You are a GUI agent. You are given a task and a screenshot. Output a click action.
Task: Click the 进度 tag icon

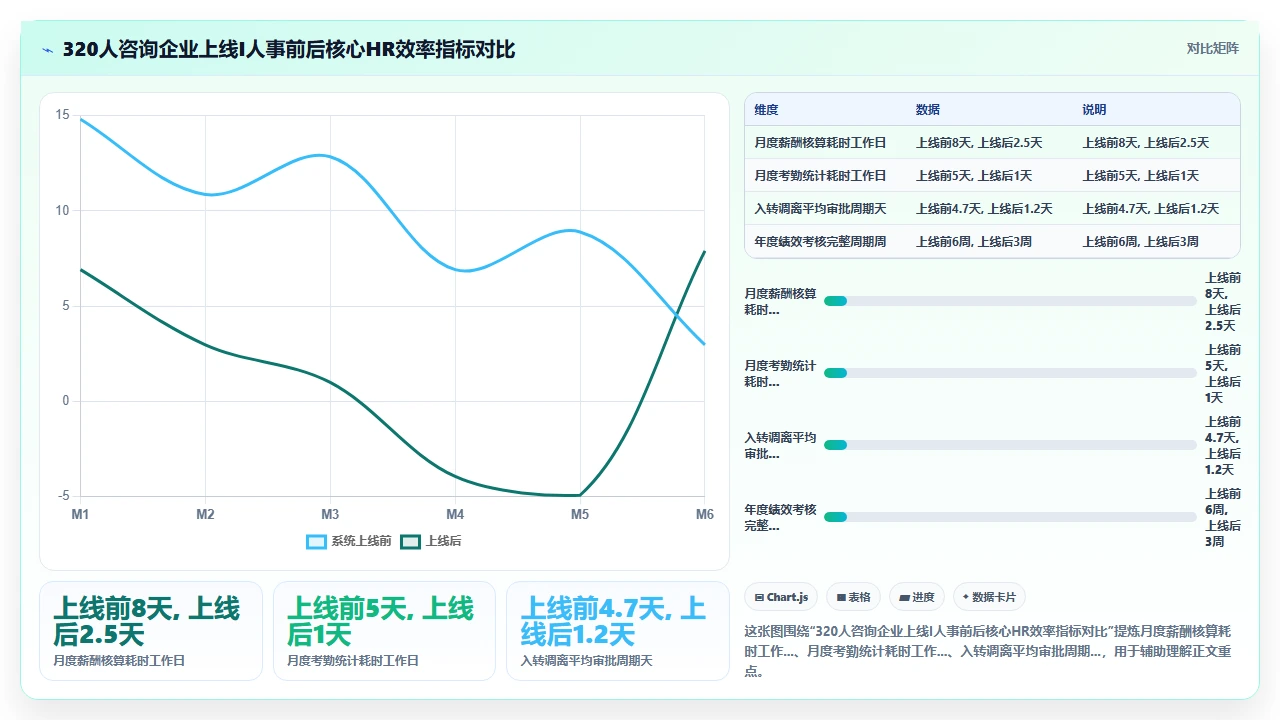tap(905, 597)
